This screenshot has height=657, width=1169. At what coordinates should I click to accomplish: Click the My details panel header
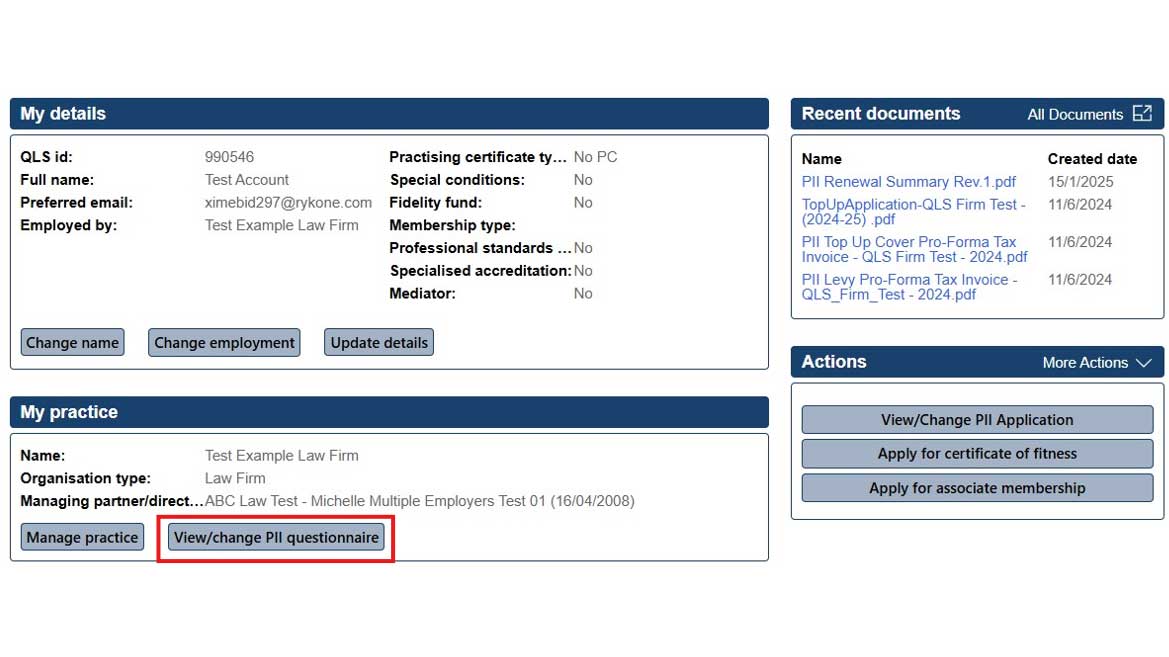tap(63, 114)
